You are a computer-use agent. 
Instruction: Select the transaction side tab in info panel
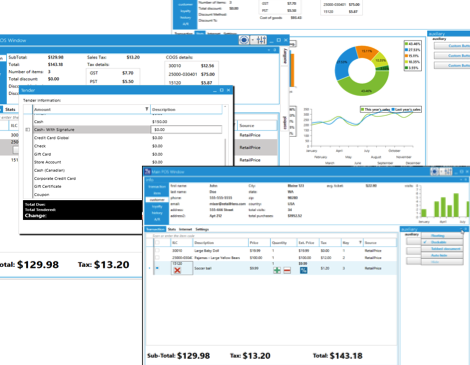point(157,187)
